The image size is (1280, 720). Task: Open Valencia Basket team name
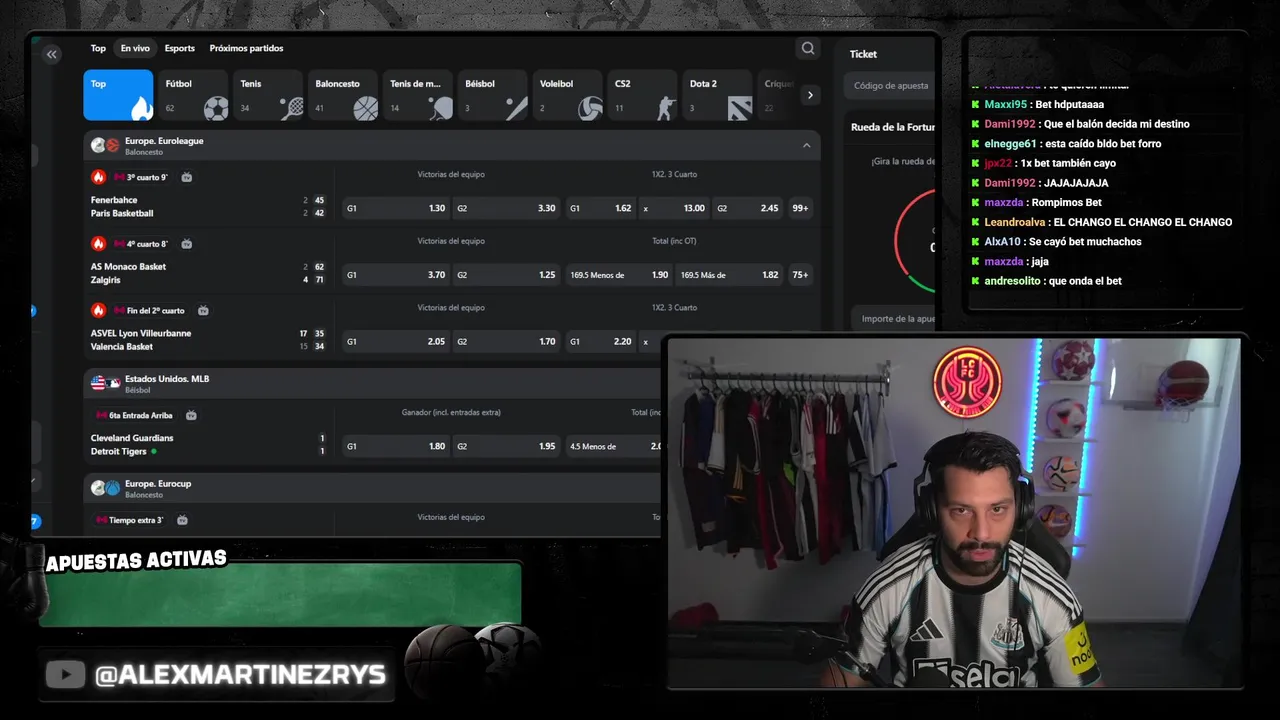(122, 346)
